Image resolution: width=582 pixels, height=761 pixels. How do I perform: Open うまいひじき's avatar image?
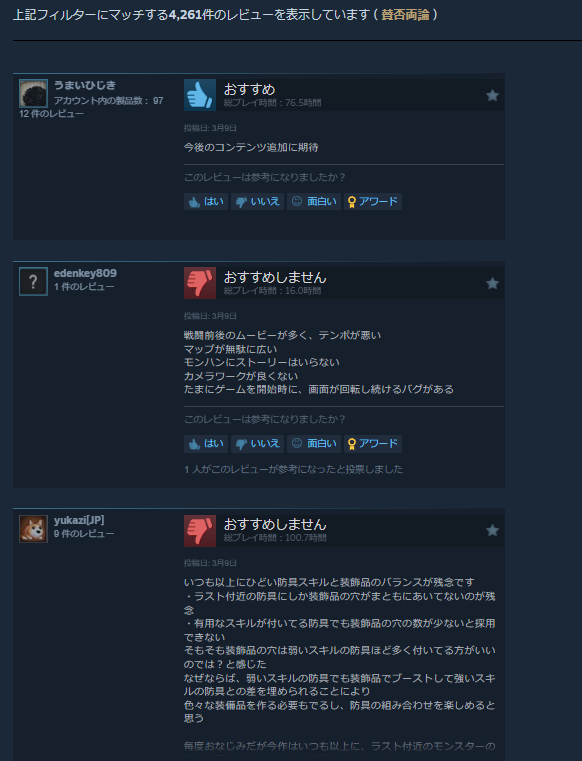33,93
